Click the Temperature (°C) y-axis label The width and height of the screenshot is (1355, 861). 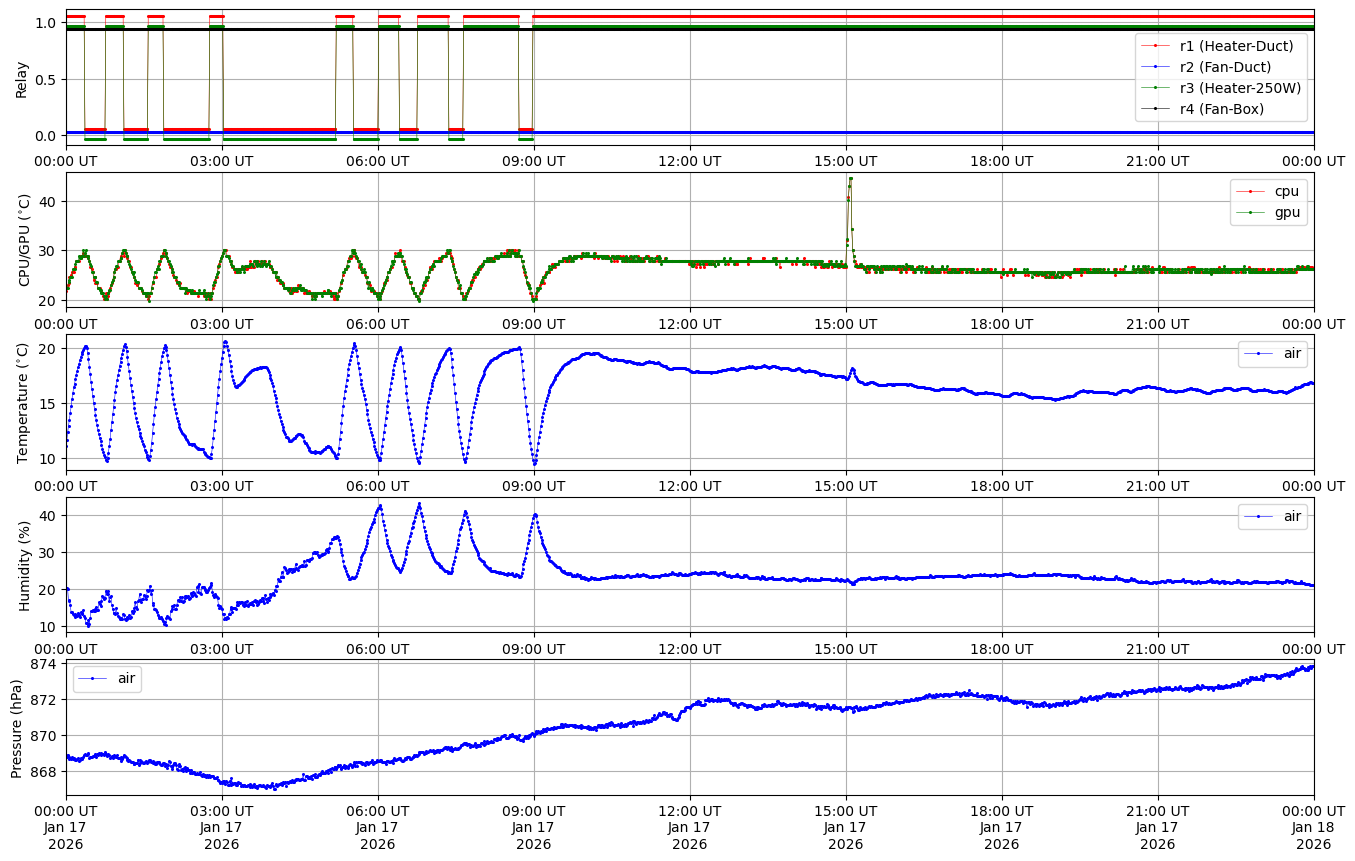tap(22, 403)
